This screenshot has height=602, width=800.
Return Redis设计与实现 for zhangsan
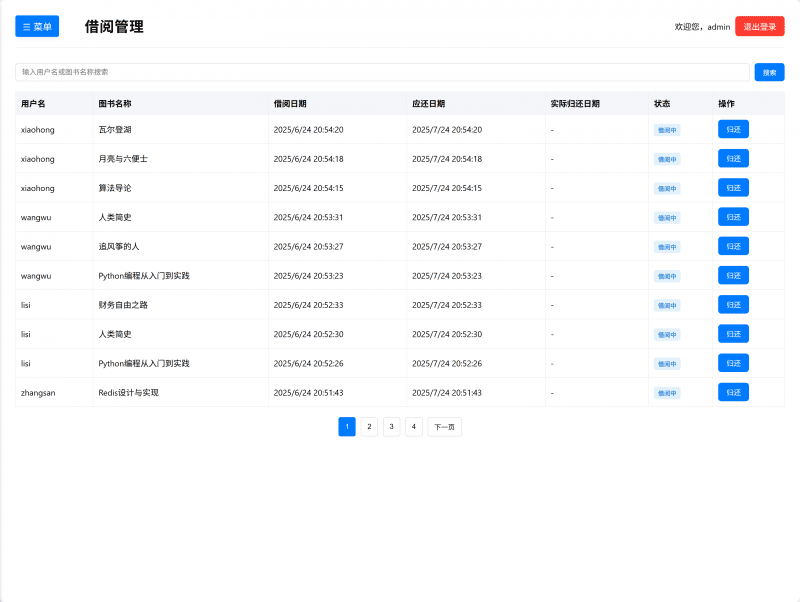(x=733, y=392)
